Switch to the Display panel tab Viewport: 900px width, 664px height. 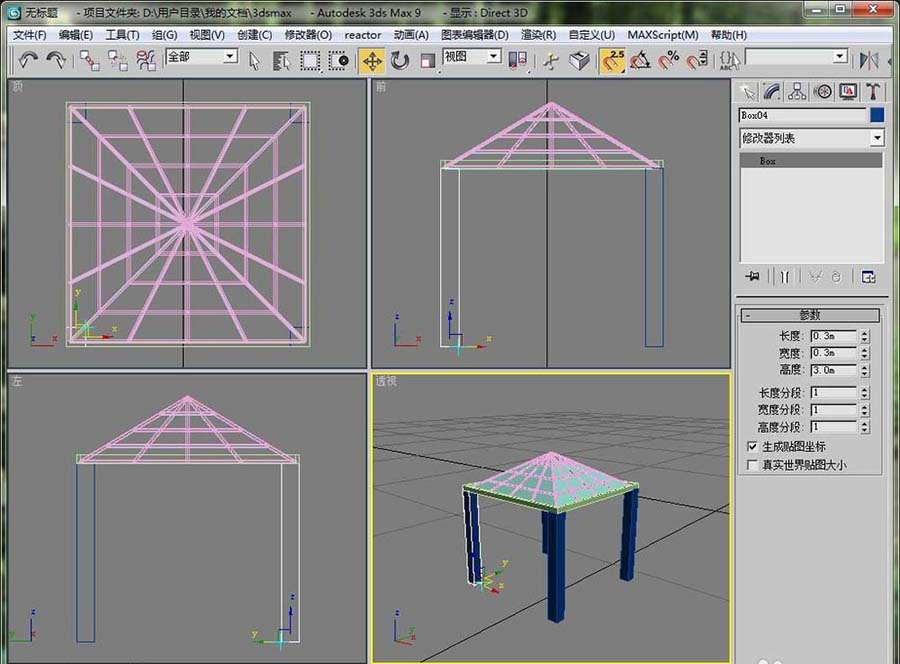848,92
